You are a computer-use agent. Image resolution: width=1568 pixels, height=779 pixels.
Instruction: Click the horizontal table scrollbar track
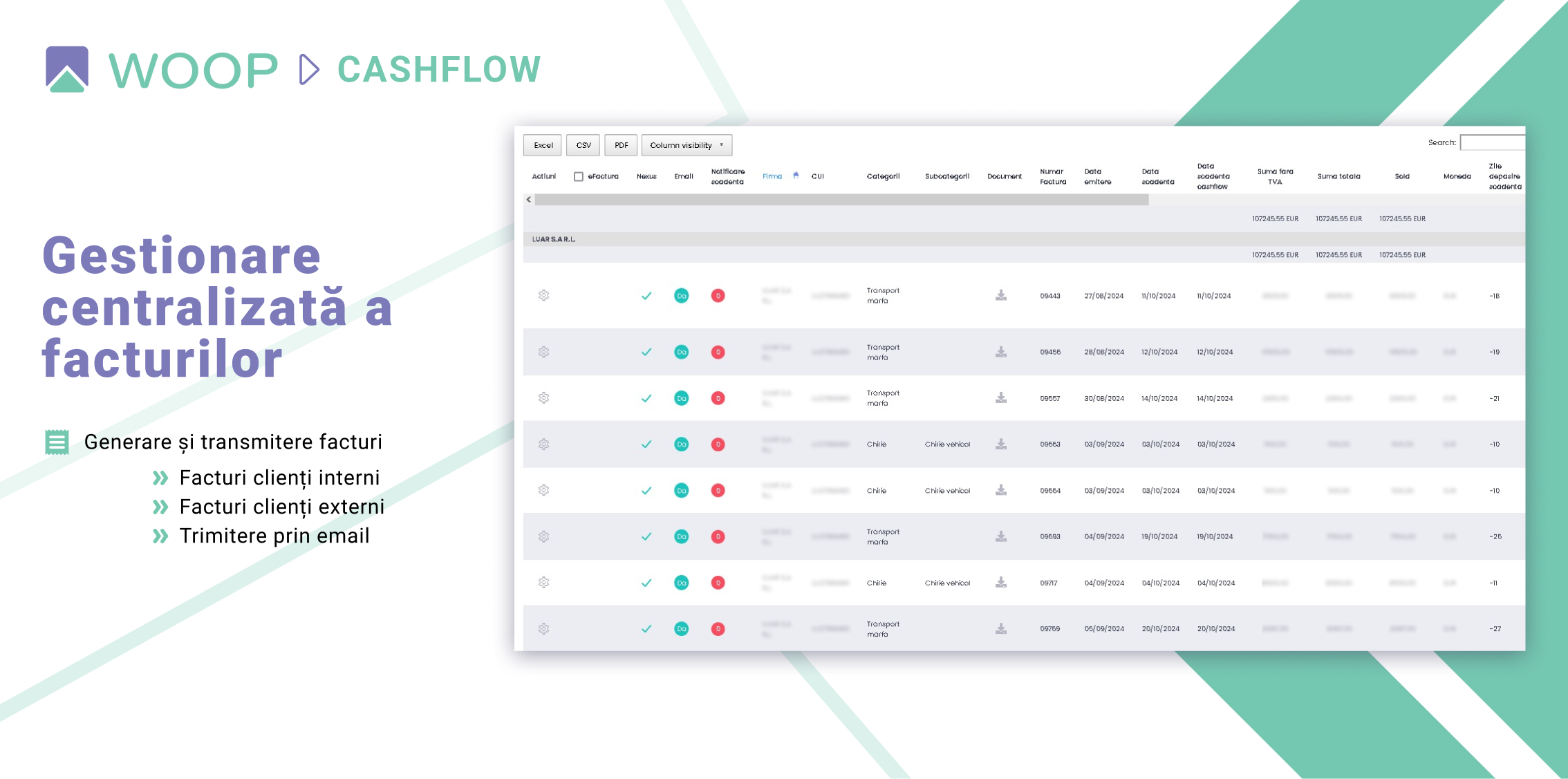[x=841, y=200]
